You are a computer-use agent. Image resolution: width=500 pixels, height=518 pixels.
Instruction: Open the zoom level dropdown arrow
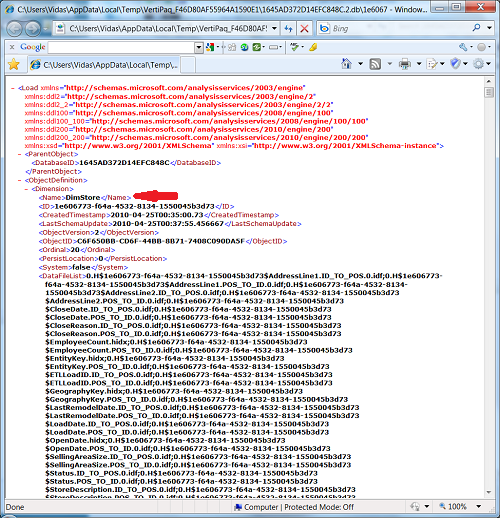pos(479,507)
